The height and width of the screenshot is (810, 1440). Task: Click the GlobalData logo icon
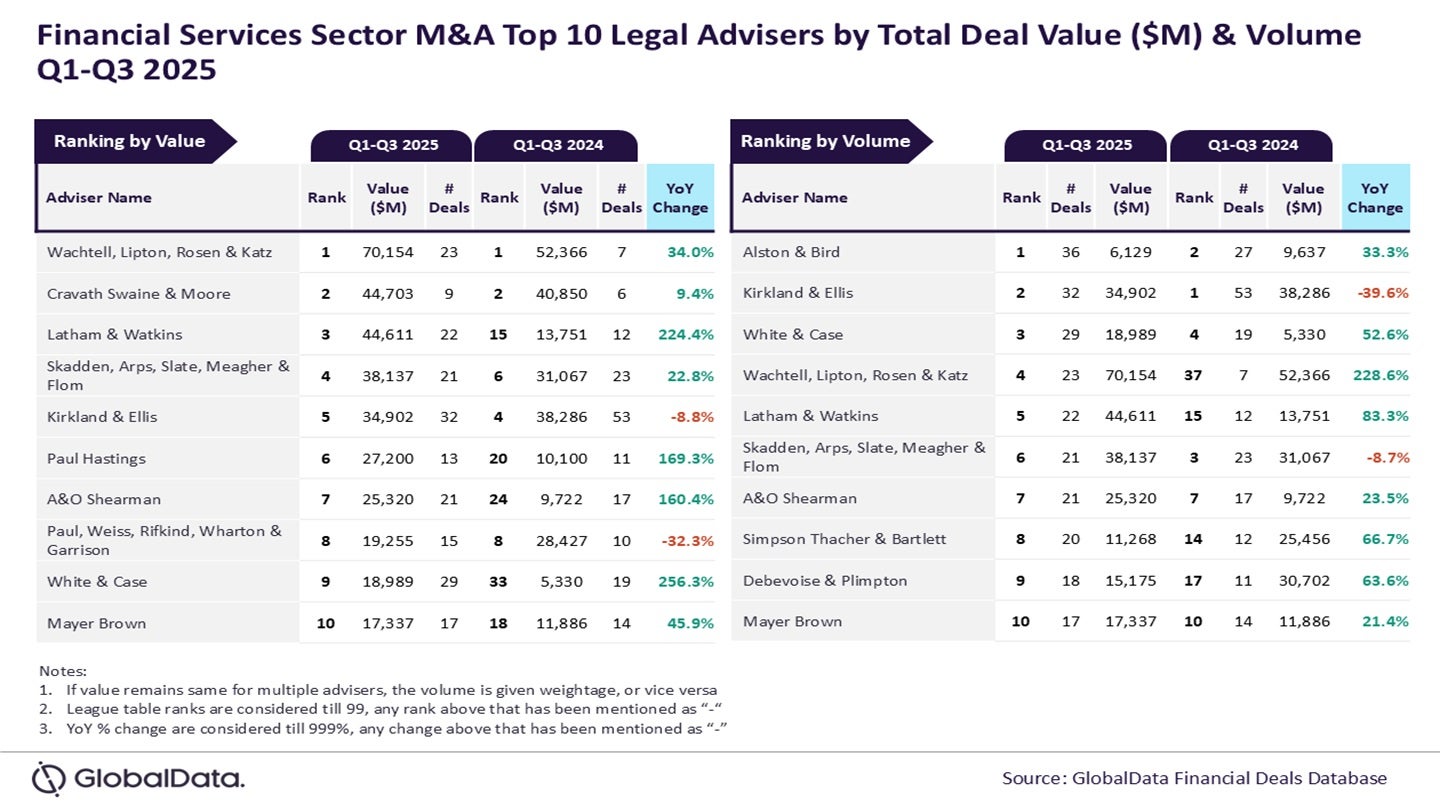pyautogui.click(x=48, y=778)
